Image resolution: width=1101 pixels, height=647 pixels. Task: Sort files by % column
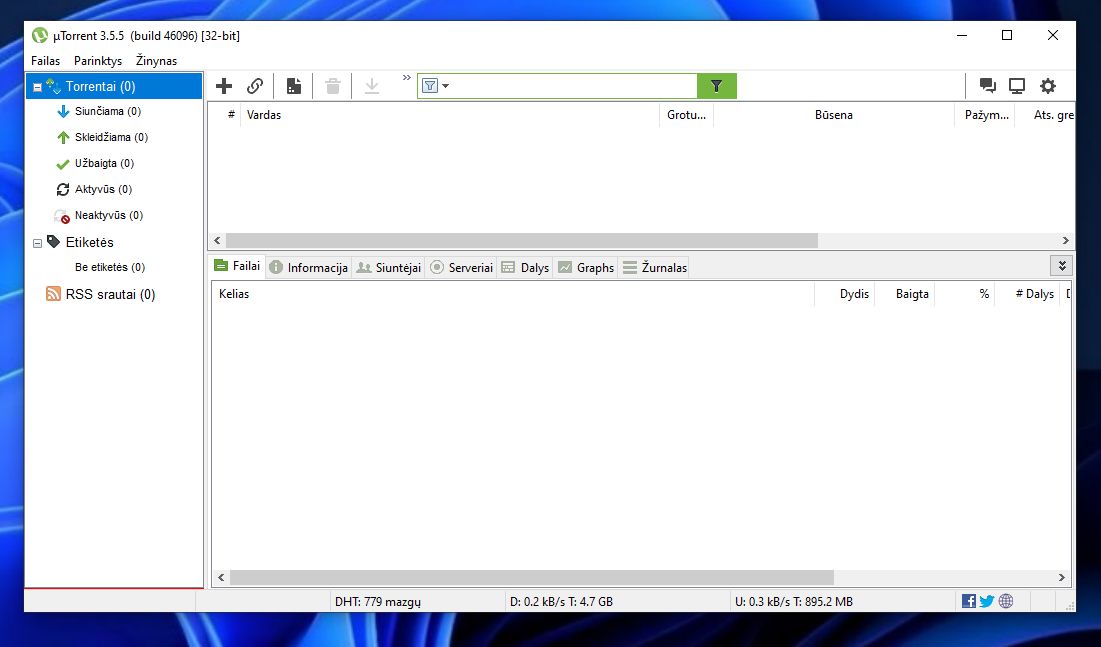(965, 294)
